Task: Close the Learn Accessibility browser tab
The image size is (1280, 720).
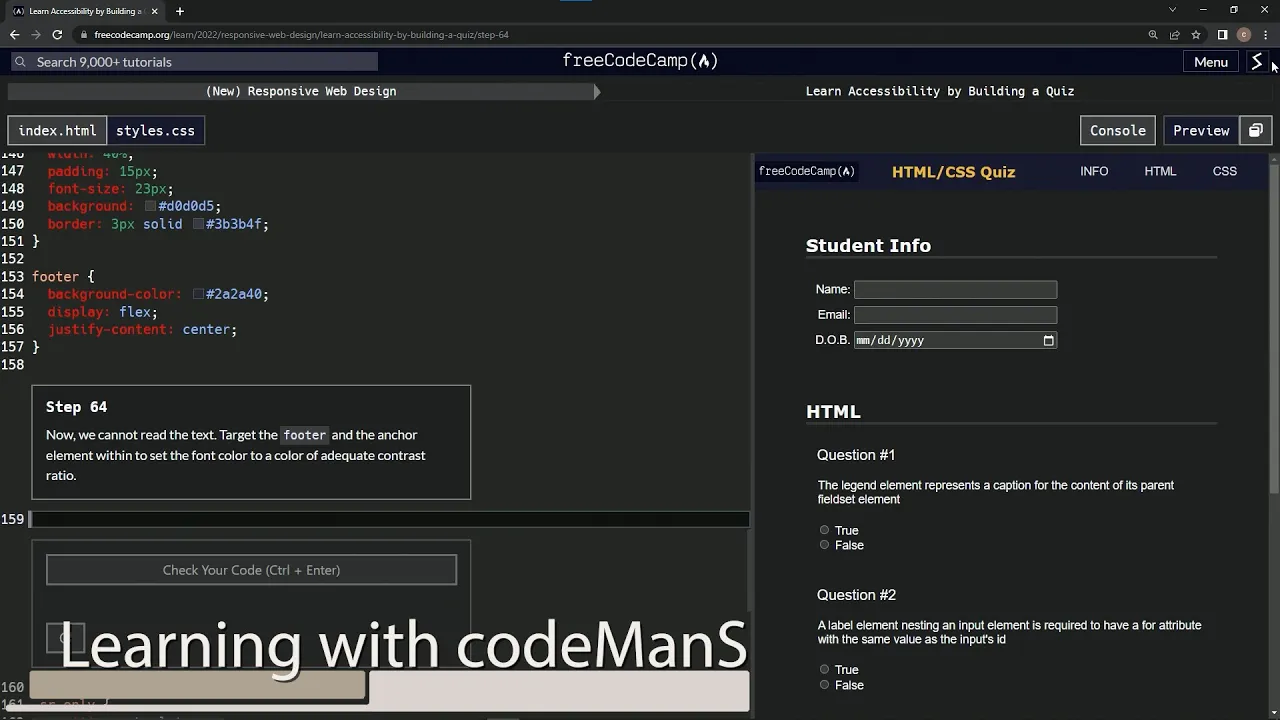Action: [154, 11]
